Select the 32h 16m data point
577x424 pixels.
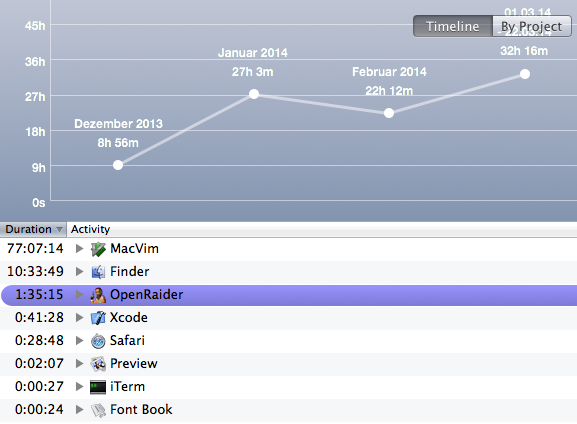click(x=525, y=74)
